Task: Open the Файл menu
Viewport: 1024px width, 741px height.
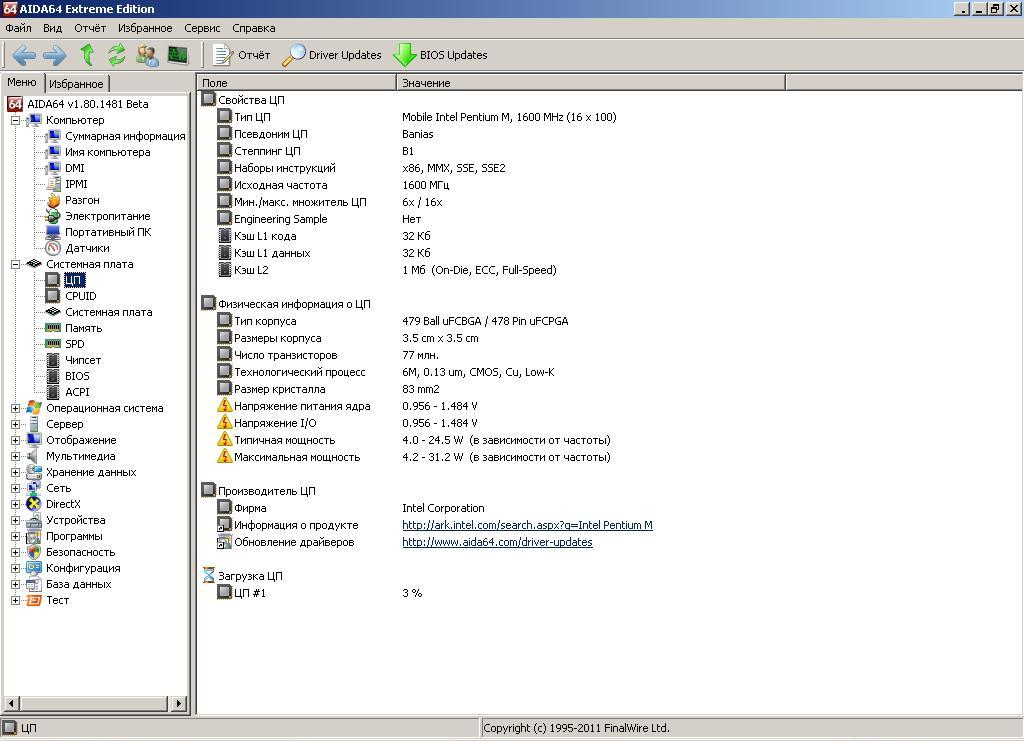Action: (x=18, y=28)
